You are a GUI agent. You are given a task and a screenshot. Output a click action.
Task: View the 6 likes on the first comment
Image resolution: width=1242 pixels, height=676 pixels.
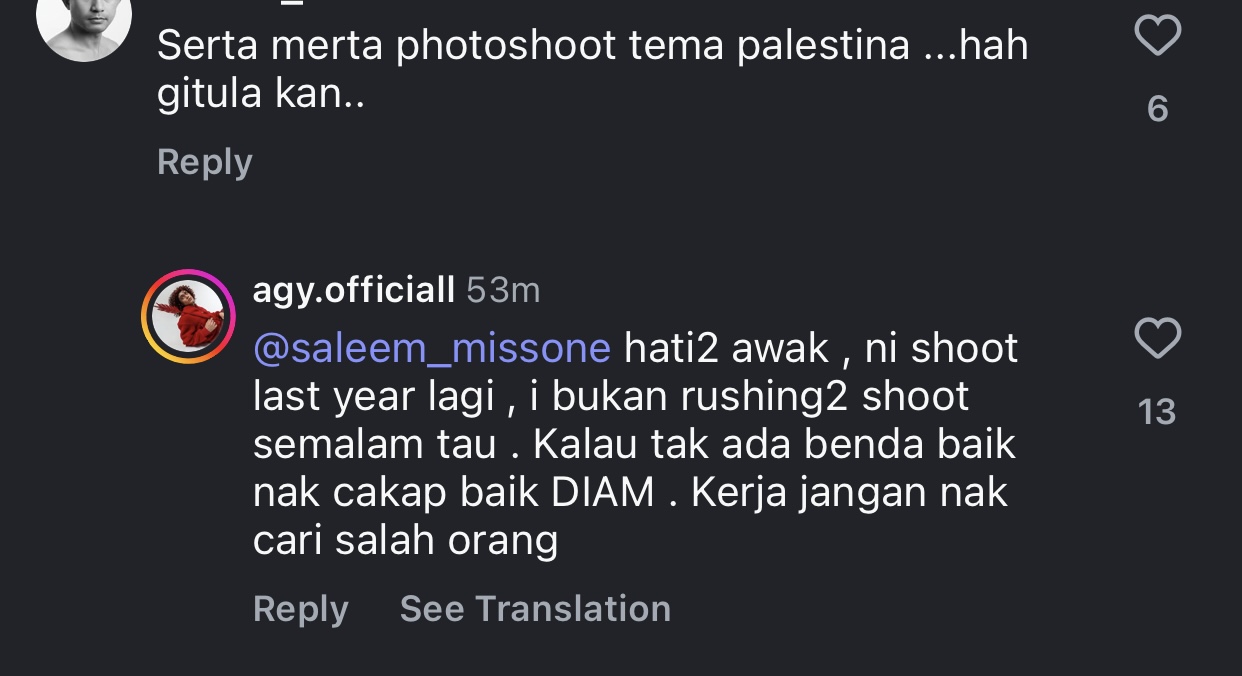tap(1158, 108)
